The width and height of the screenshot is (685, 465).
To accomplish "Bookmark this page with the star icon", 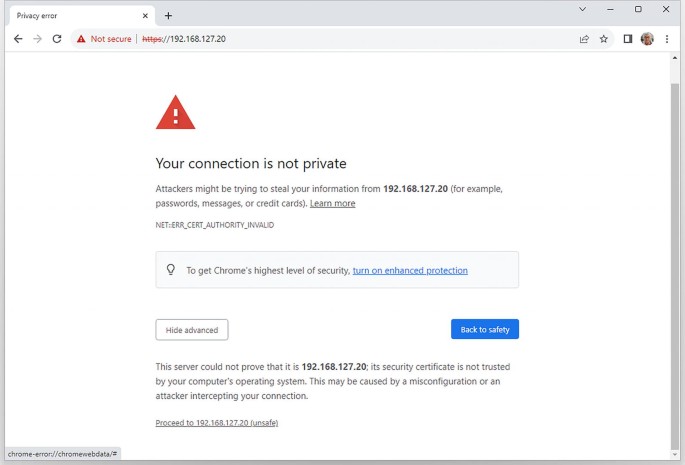I will (x=604, y=39).
